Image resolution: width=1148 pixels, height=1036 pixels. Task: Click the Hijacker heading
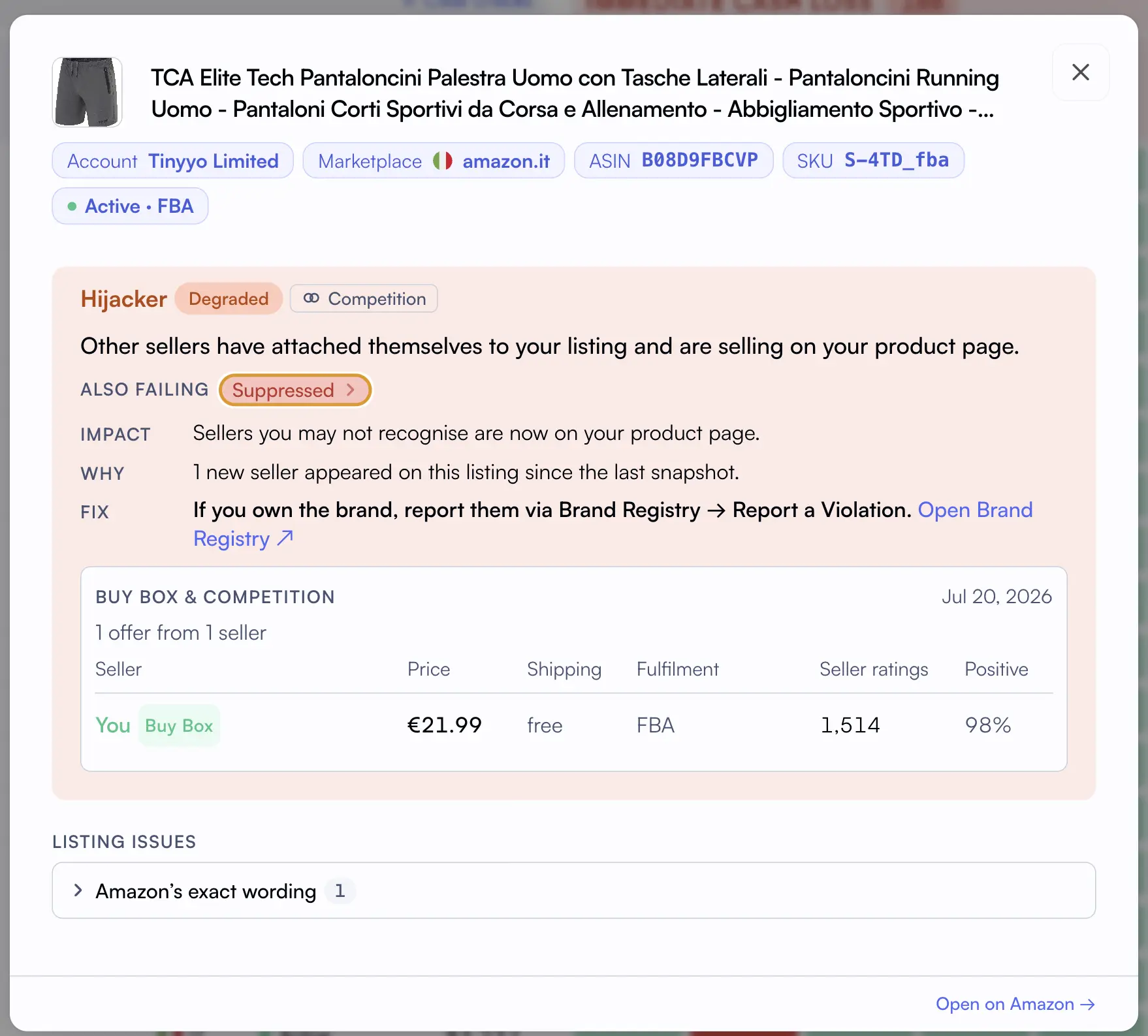tap(124, 299)
